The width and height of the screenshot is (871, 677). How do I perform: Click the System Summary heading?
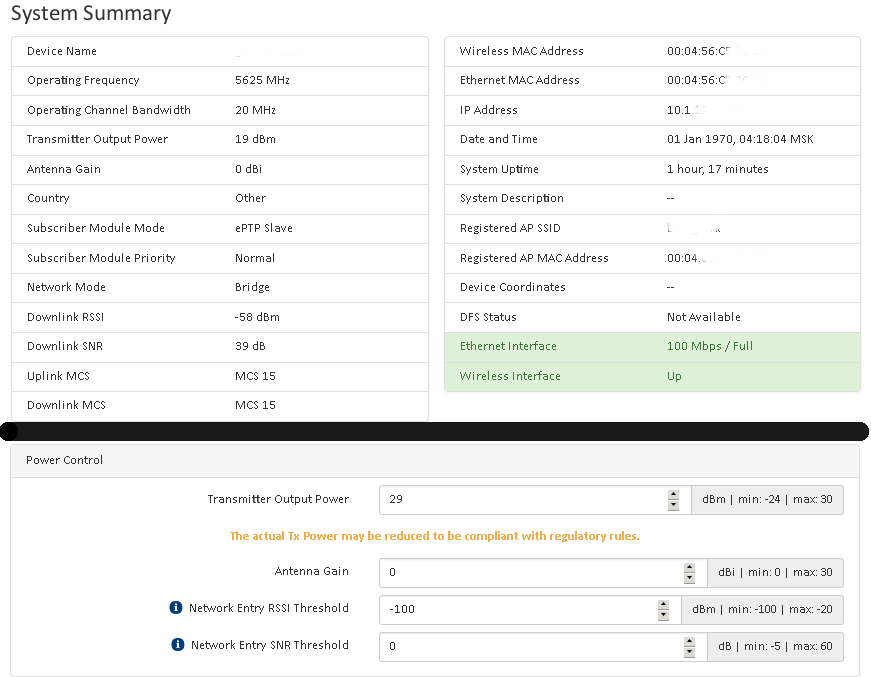point(91,14)
